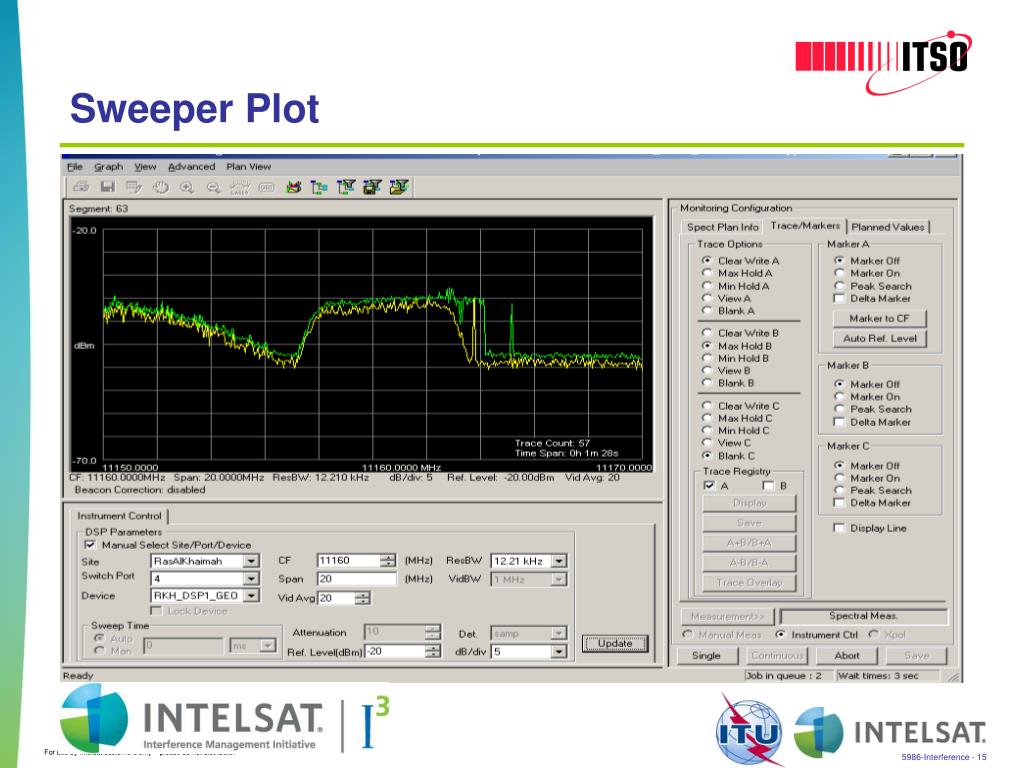Viewport: 1024px width, 768px height.
Task: Click the Auto Ref. Level button
Action: coord(879,338)
